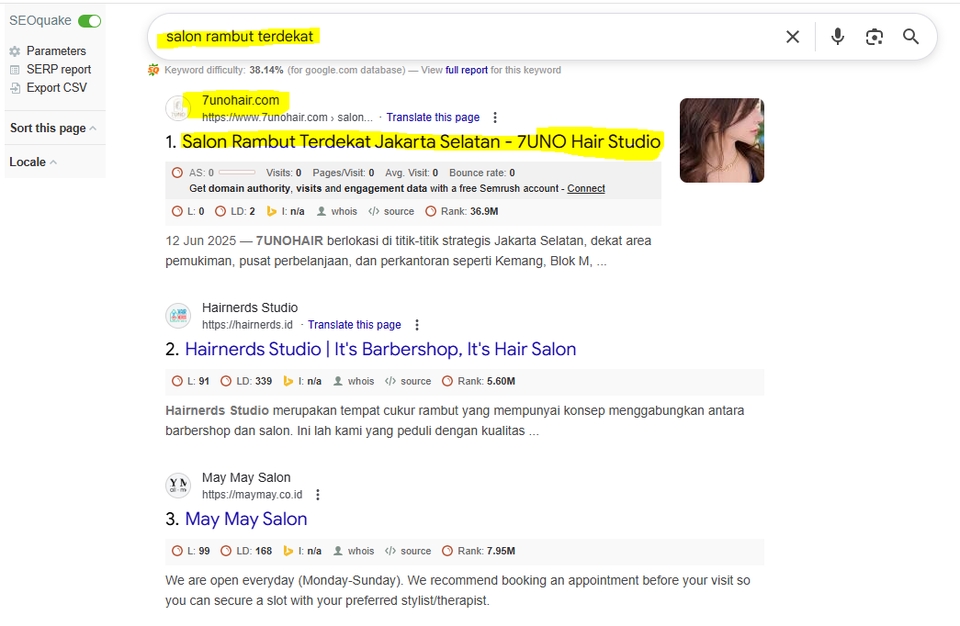Click Translate this page for Hairnerds
This screenshot has height=626, width=960.
point(354,325)
